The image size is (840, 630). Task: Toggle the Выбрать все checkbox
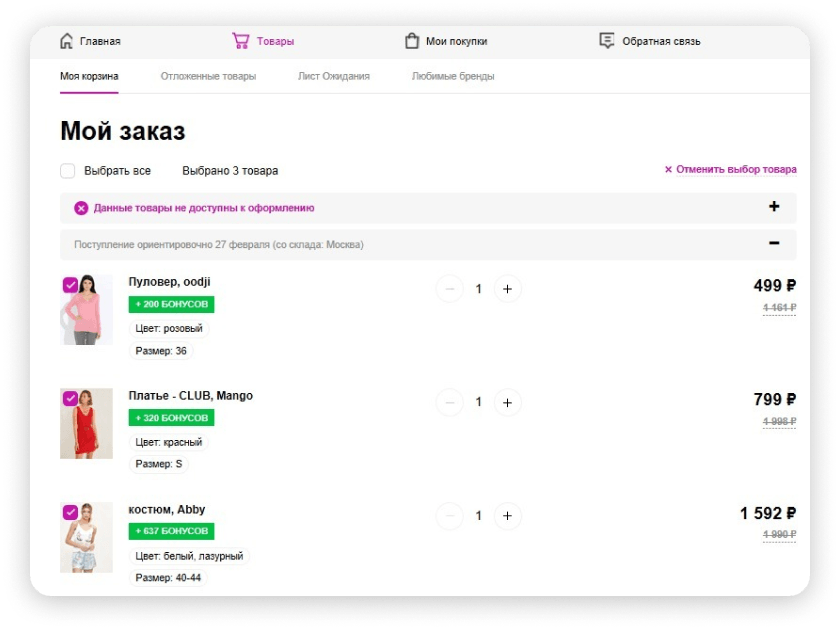pyautogui.click(x=68, y=171)
